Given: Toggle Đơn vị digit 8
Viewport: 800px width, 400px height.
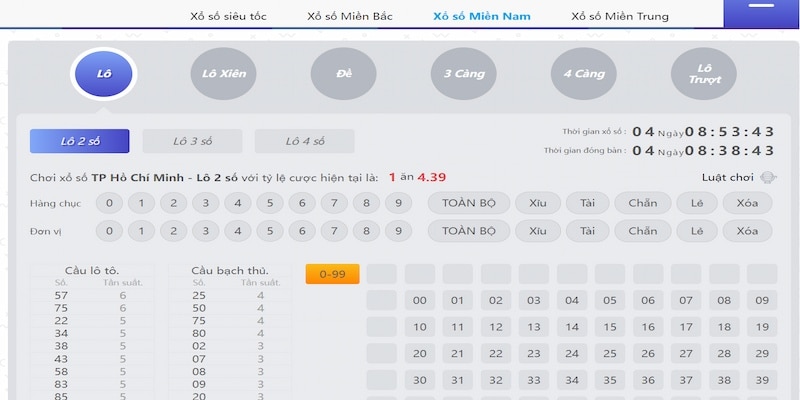Looking at the screenshot, I should (366, 231).
